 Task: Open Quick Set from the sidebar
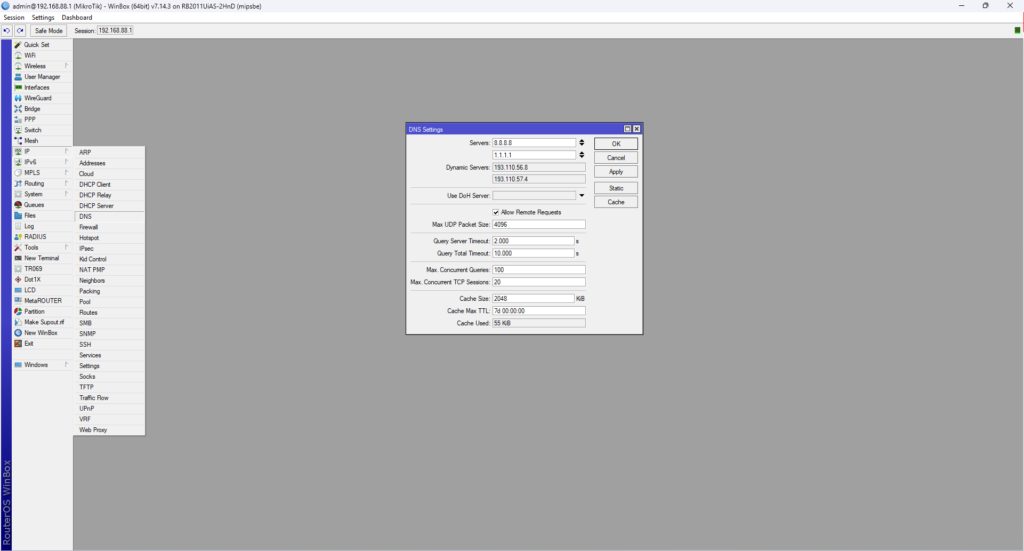pos(37,45)
